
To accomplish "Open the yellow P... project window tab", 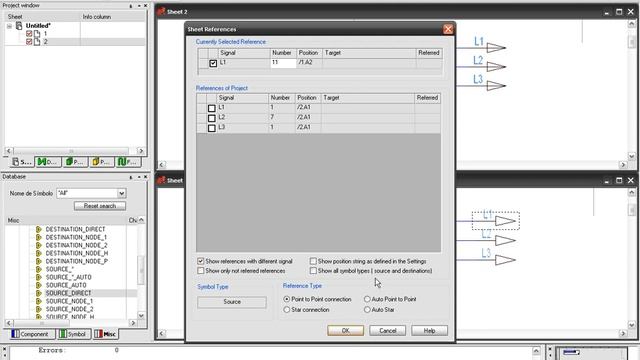I will (102, 162).
